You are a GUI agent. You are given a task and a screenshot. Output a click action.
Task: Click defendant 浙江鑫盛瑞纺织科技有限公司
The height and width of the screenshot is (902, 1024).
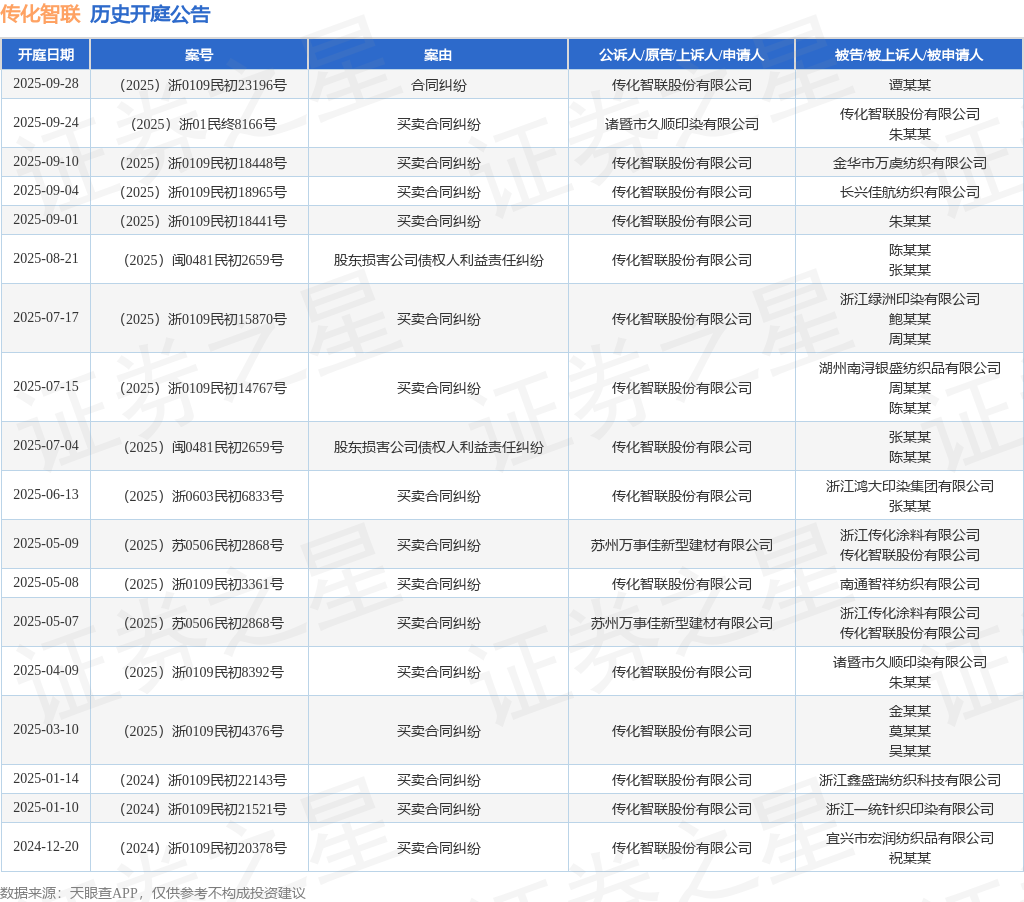pyautogui.click(x=909, y=781)
